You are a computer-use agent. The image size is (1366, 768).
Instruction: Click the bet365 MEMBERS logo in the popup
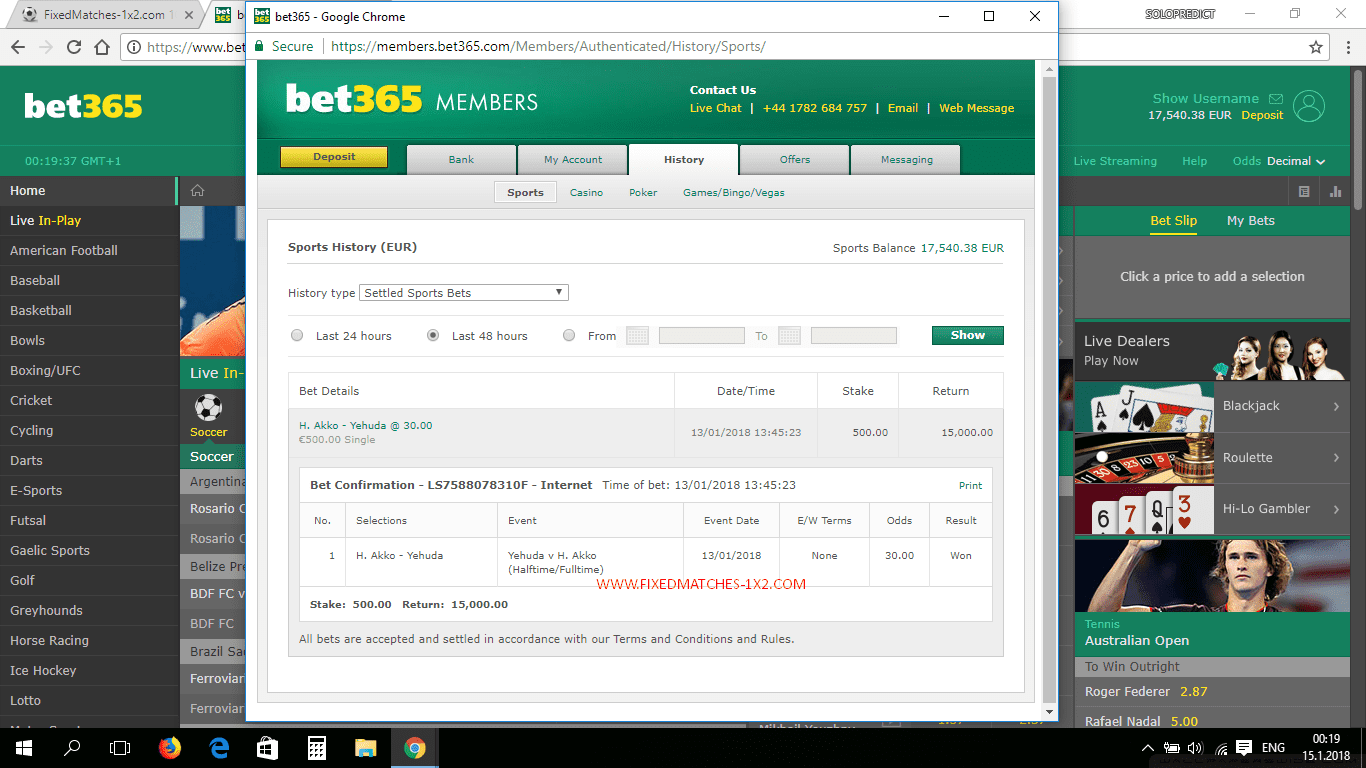(412, 100)
